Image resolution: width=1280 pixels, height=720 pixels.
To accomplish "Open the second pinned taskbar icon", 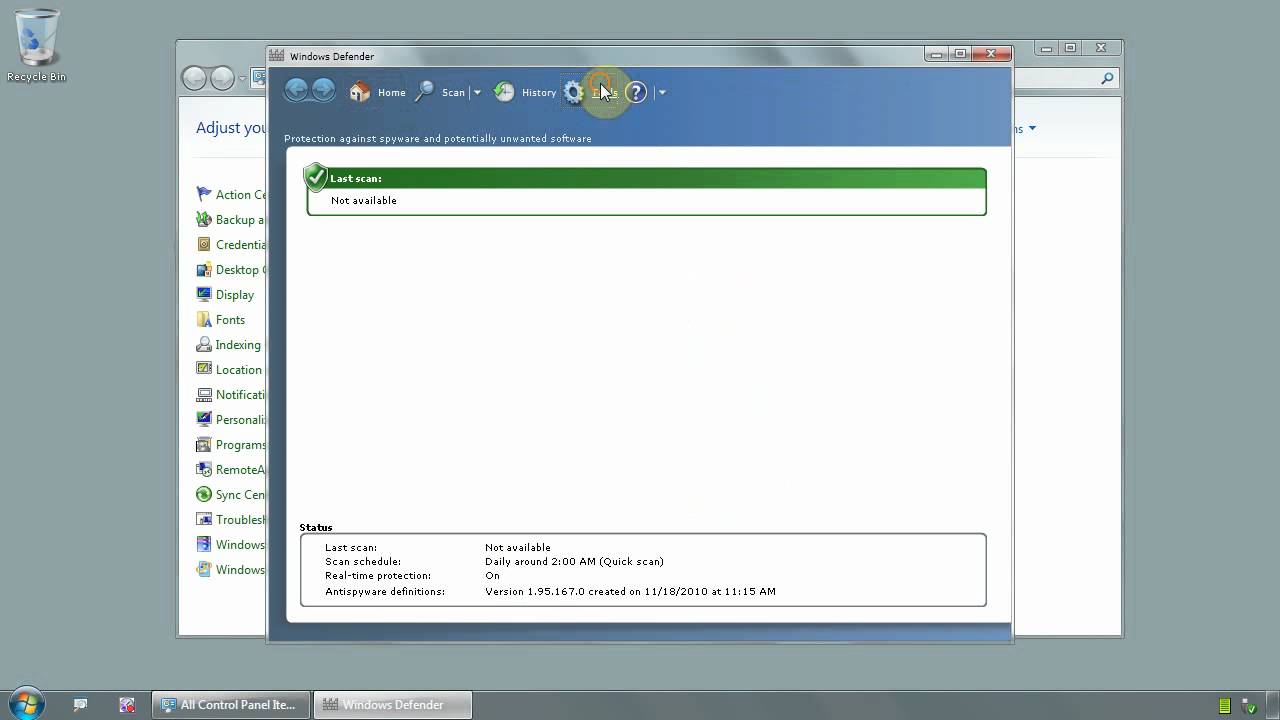I will (127, 705).
